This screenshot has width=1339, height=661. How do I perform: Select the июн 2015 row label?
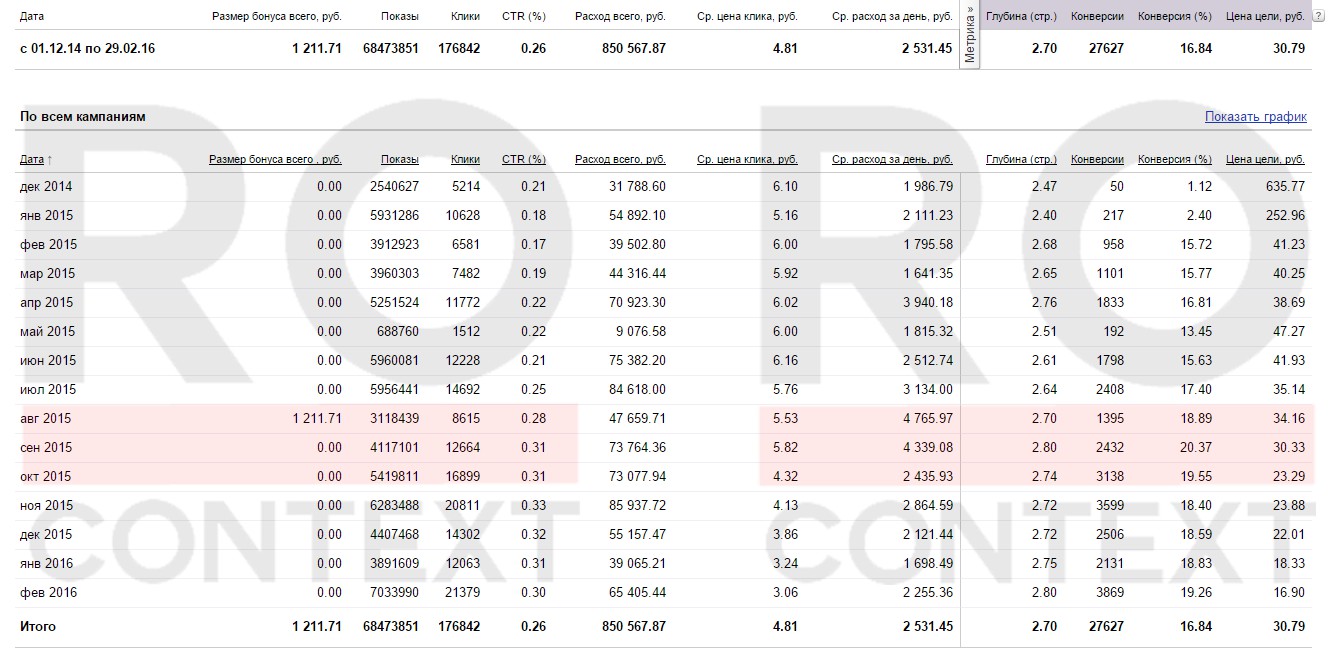point(48,360)
